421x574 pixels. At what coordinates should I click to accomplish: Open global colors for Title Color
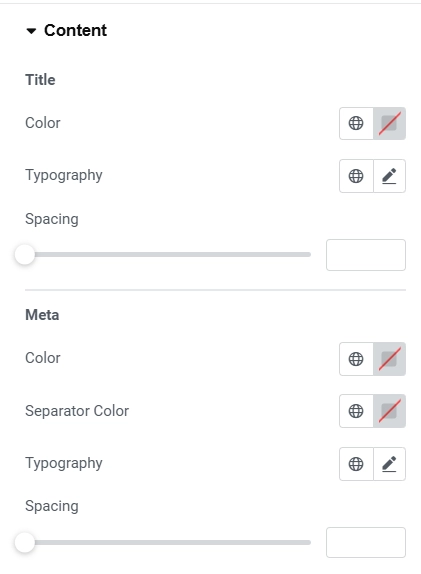tap(356, 123)
